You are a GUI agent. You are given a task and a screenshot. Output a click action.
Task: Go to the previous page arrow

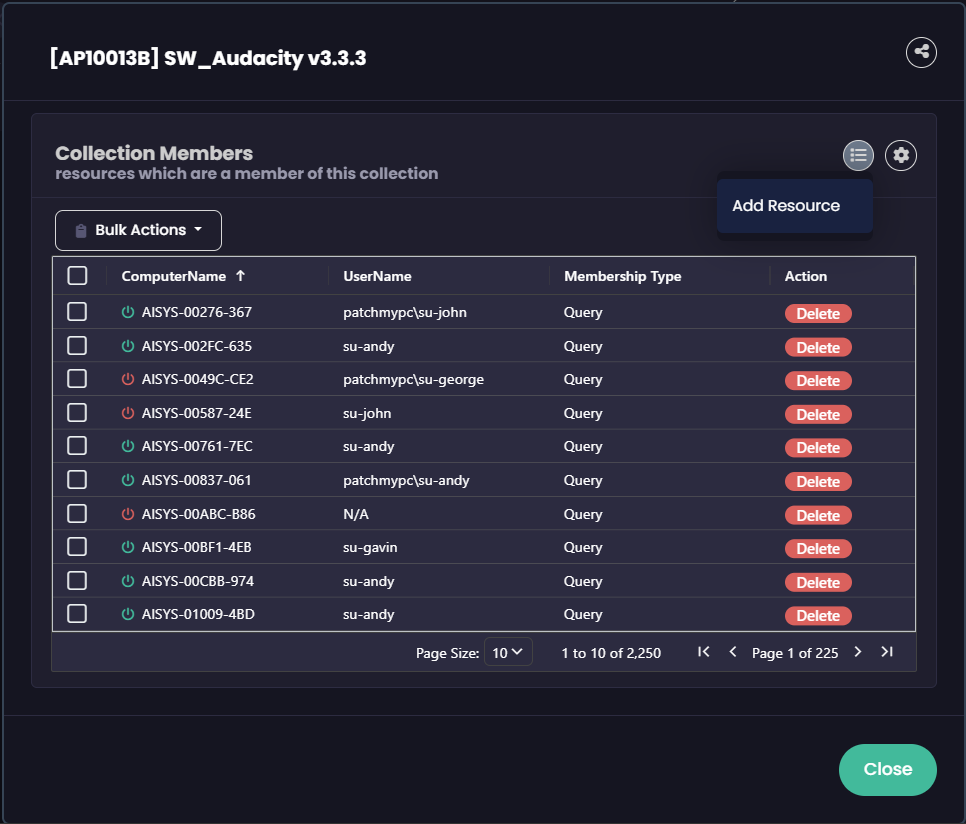pos(733,652)
